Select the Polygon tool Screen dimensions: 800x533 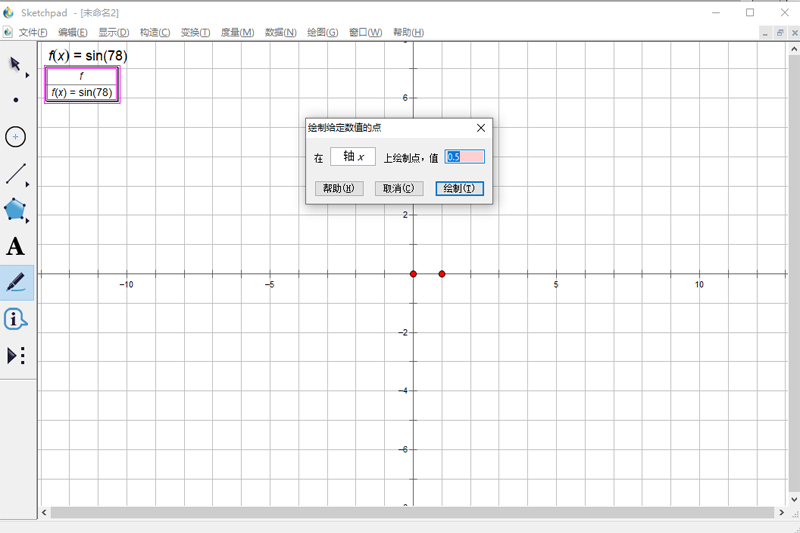click(16, 210)
